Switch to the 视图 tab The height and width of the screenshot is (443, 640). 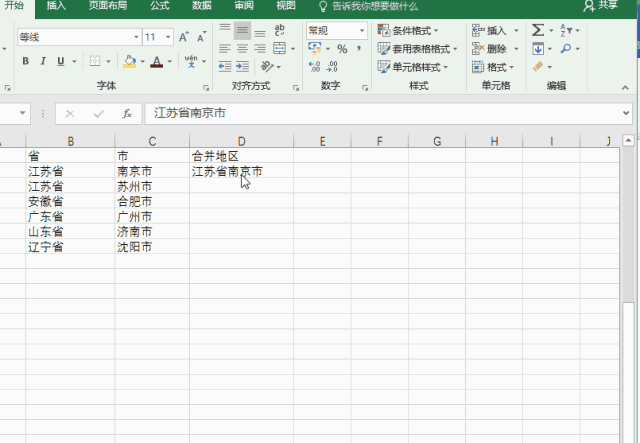click(286, 6)
